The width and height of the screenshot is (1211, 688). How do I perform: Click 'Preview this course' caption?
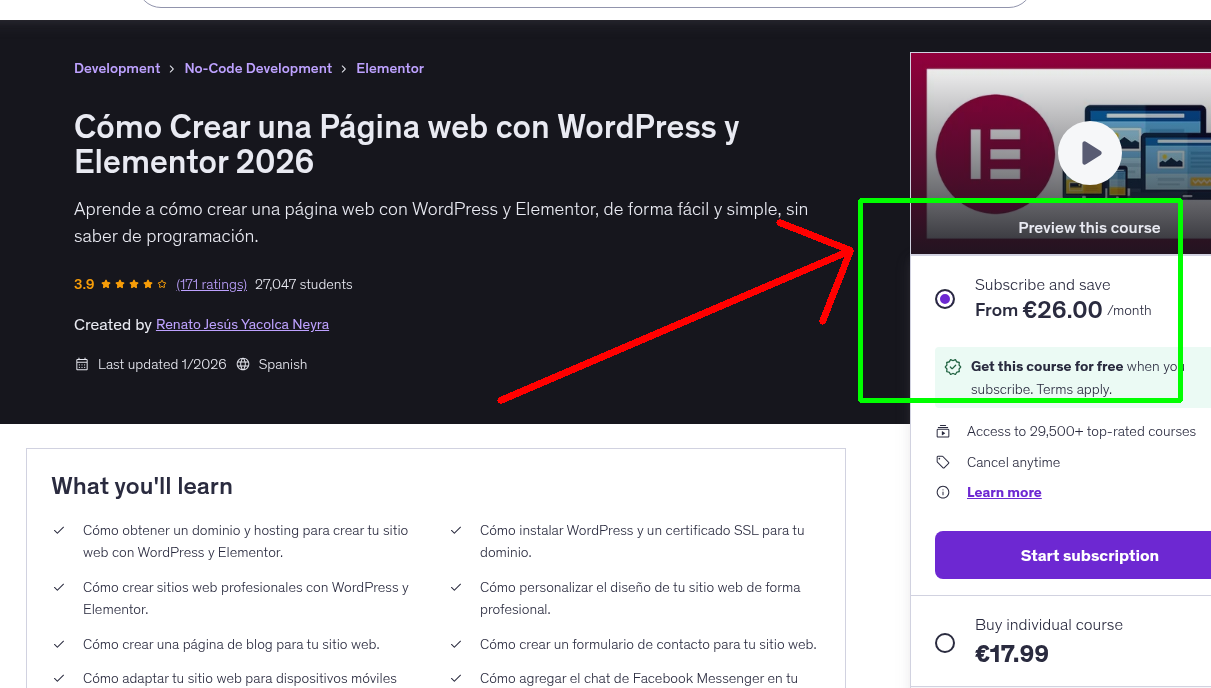1089,228
